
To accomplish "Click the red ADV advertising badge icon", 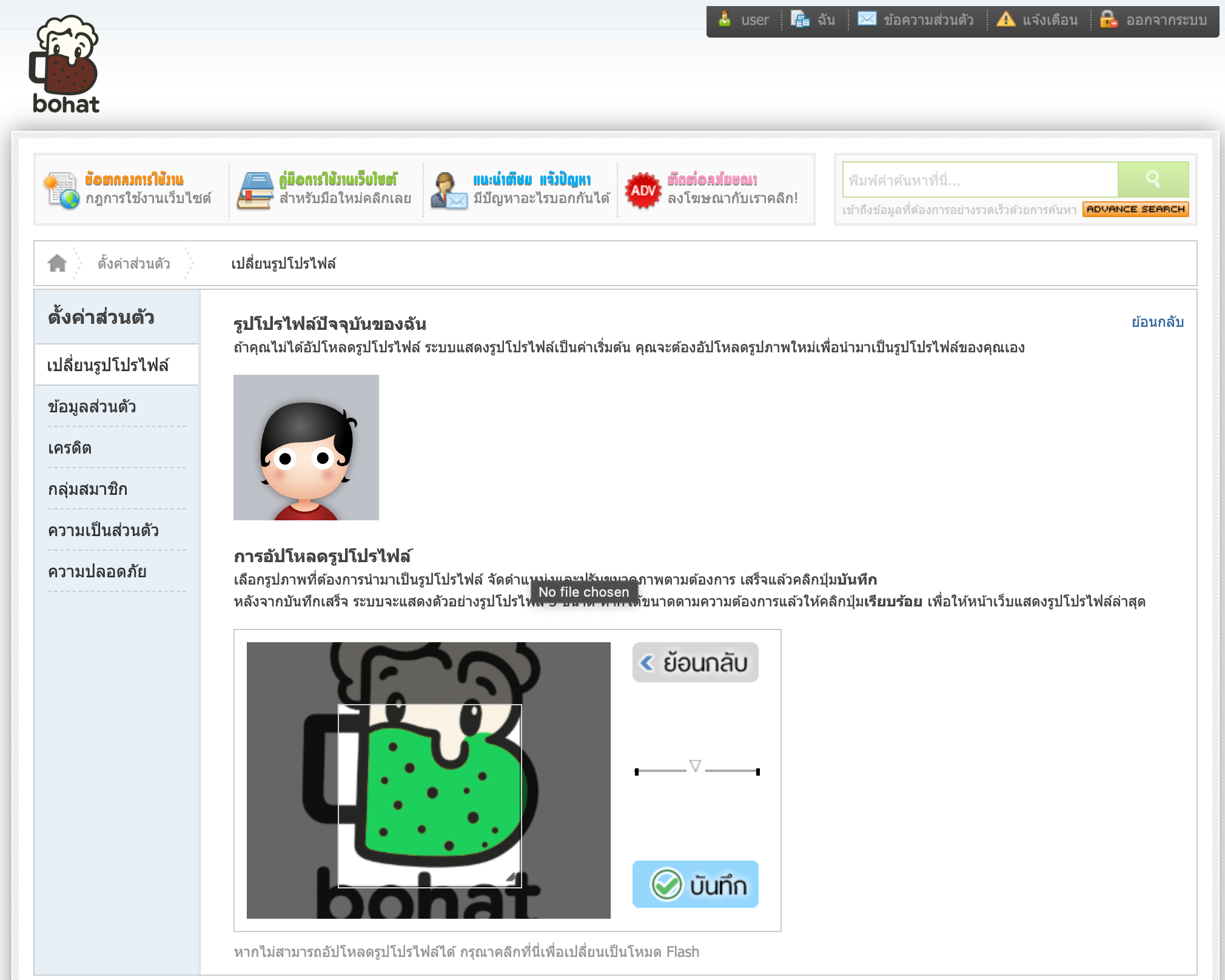I will tap(643, 190).
